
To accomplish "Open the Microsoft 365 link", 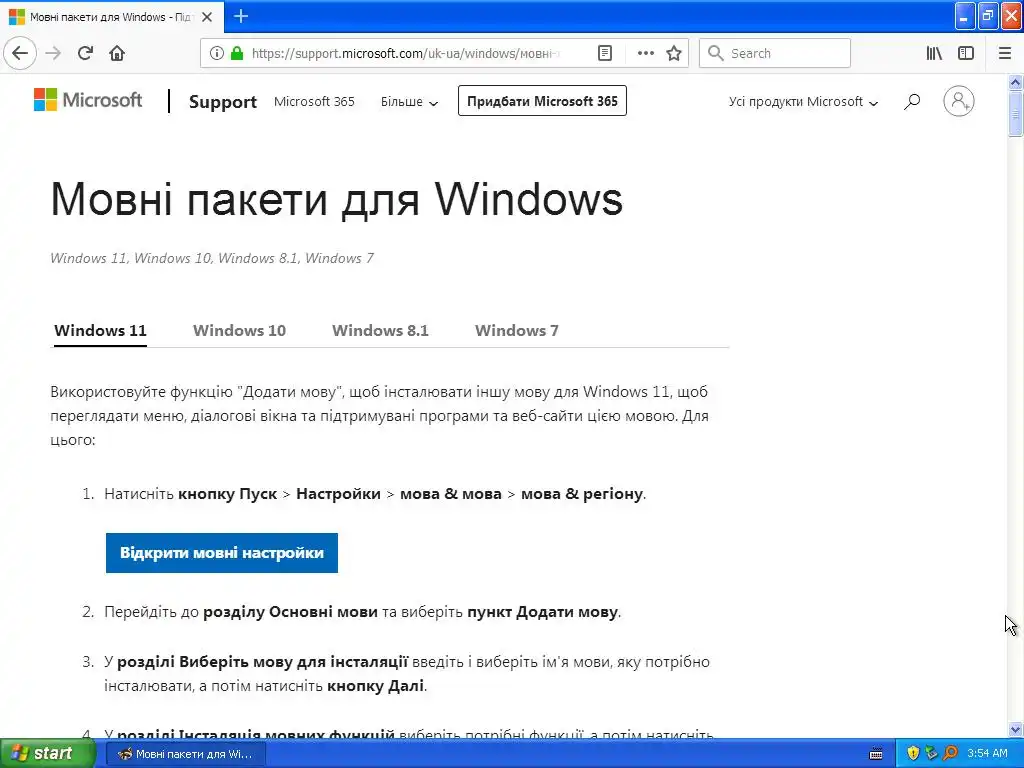I will click(314, 102).
